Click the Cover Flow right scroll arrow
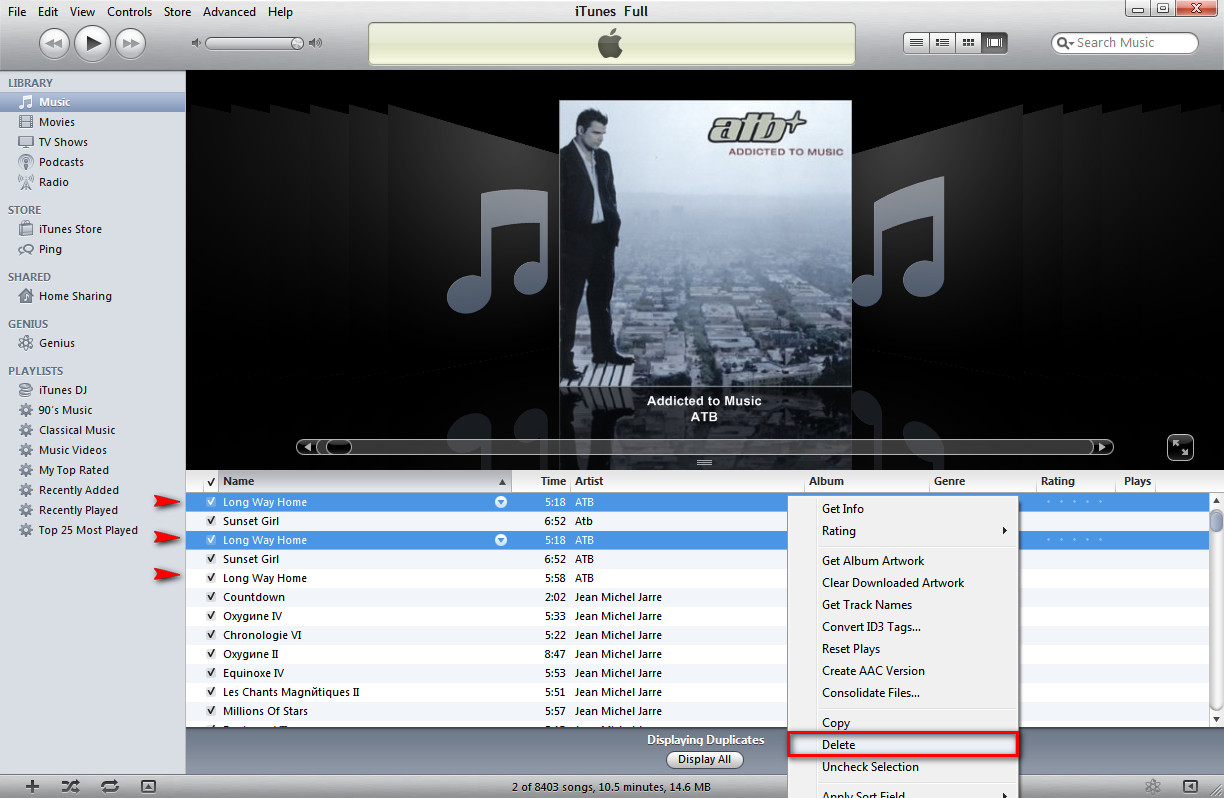This screenshot has width=1224, height=798. point(1102,447)
